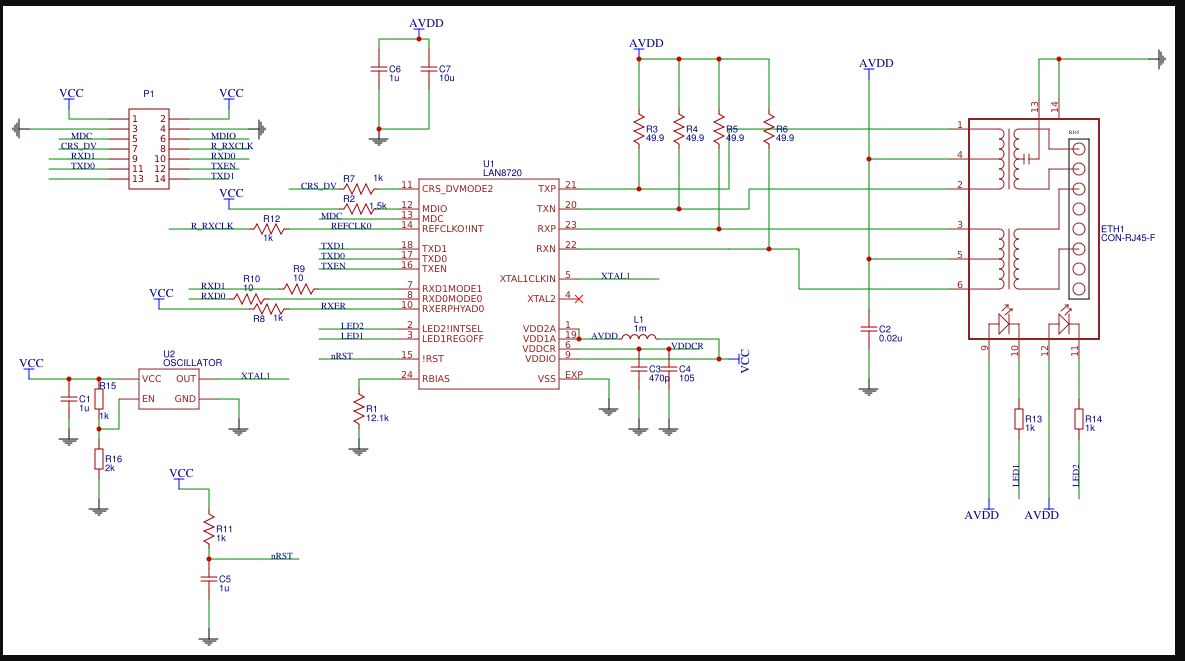
Task: Click resistor R3 labeled 49.9
Action: (637, 130)
